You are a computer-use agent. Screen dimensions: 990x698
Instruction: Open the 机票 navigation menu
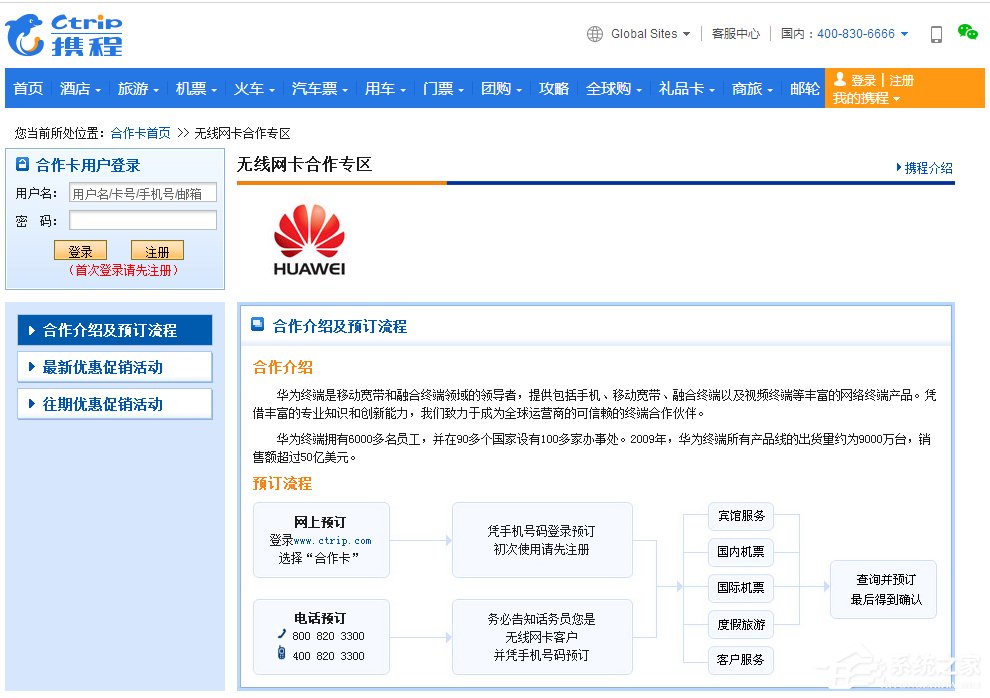tap(196, 89)
